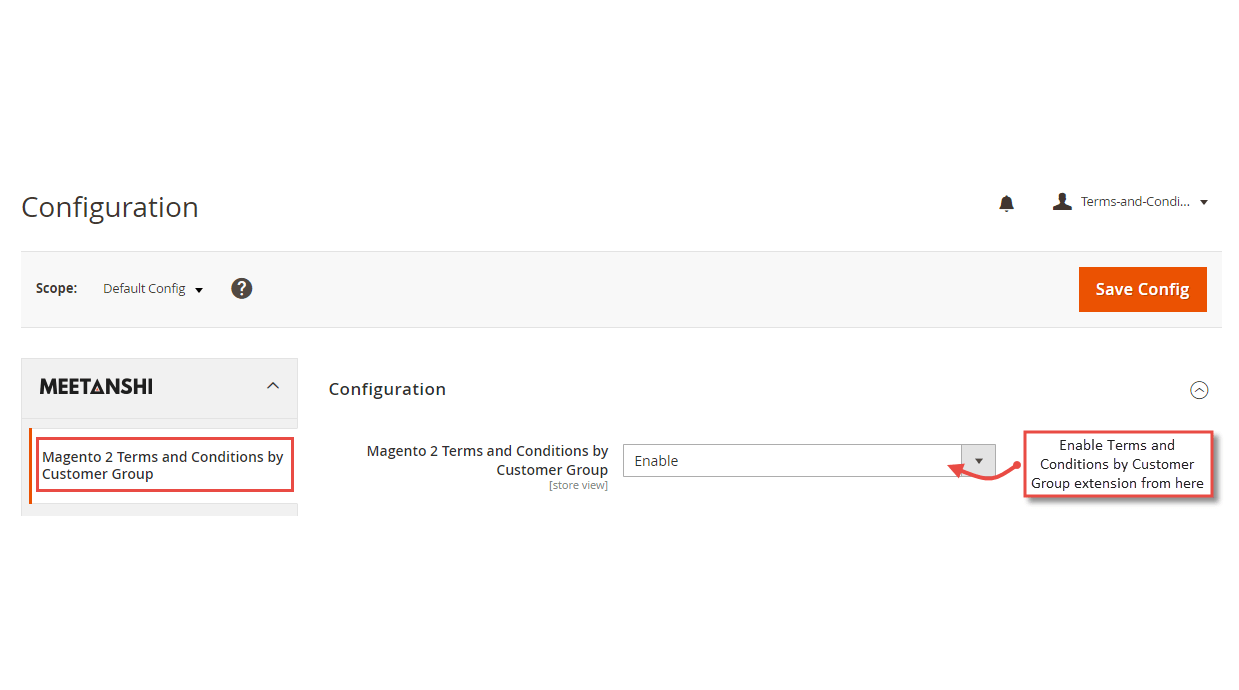Select Magento 2 Terms and Conditions by Customer Group tab
1239x690 pixels.
tap(163, 465)
